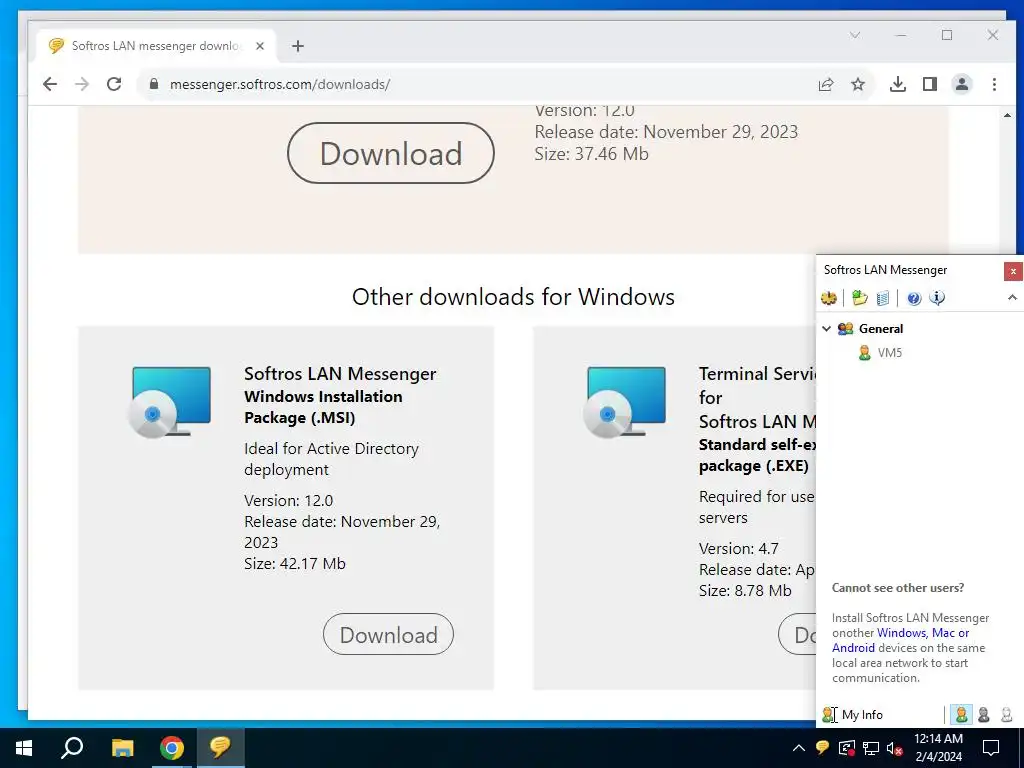Image resolution: width=1024 pixels, height=768 pixels.
Task: Open the Android download link
Action: (x=853, y=648)
